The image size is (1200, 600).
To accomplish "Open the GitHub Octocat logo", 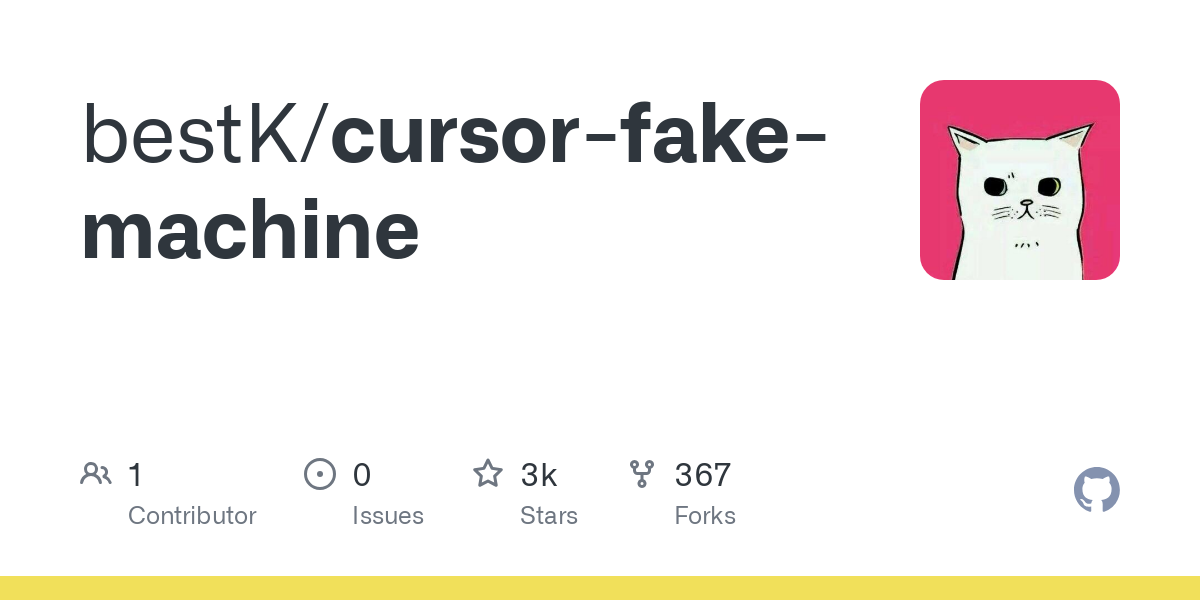I will click(x=1097, y=490).
